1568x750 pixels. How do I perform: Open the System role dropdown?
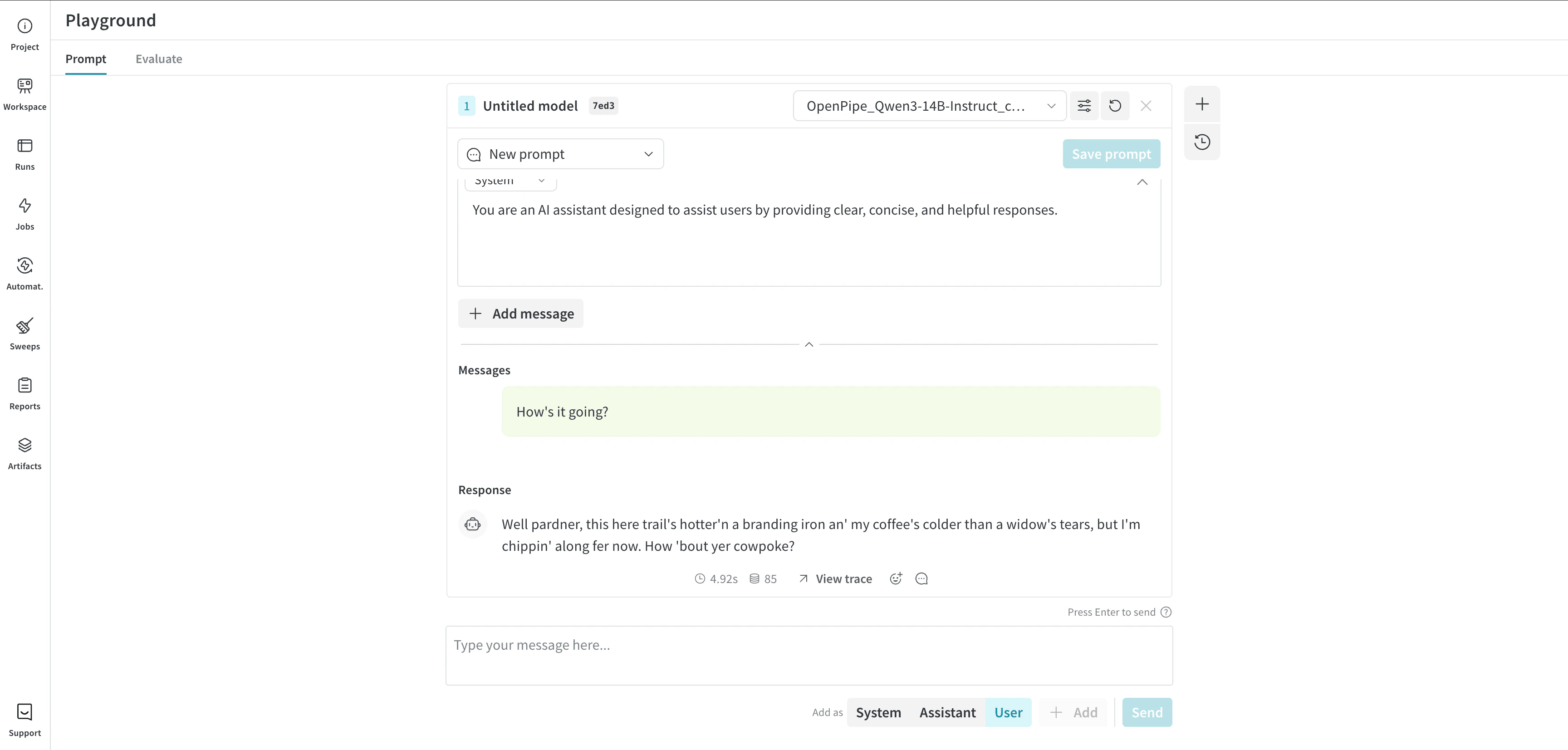[x=510, y=180]
